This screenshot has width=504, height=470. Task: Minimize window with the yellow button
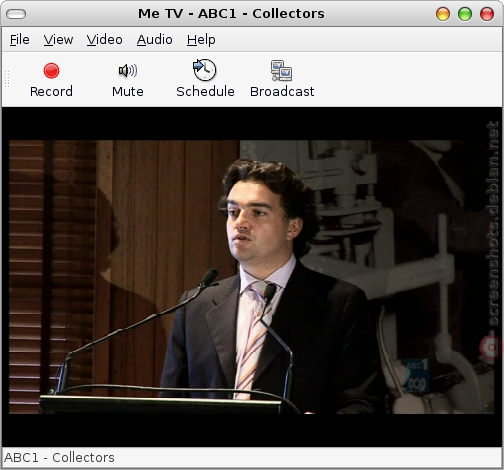[x=443, y=14]
